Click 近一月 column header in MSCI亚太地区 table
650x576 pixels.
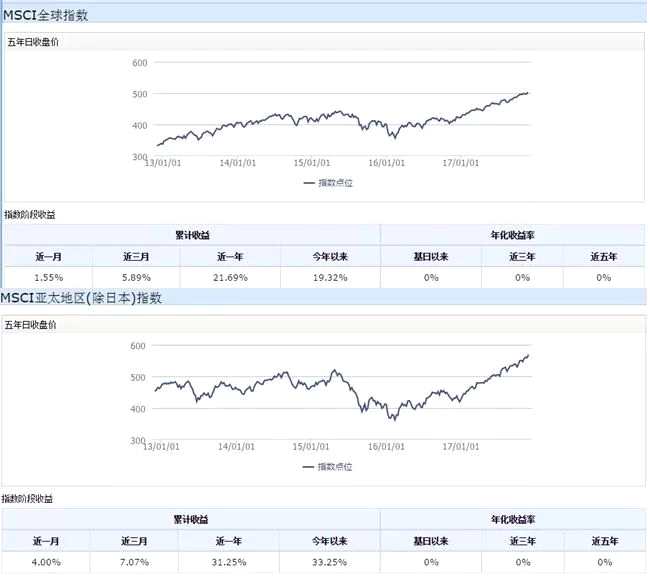point(46,541)
